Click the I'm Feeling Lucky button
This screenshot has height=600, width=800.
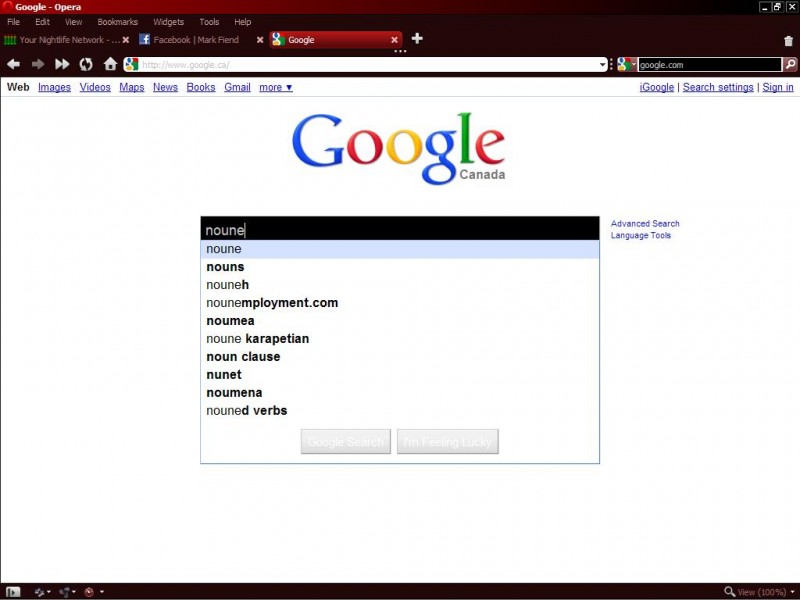447,441
